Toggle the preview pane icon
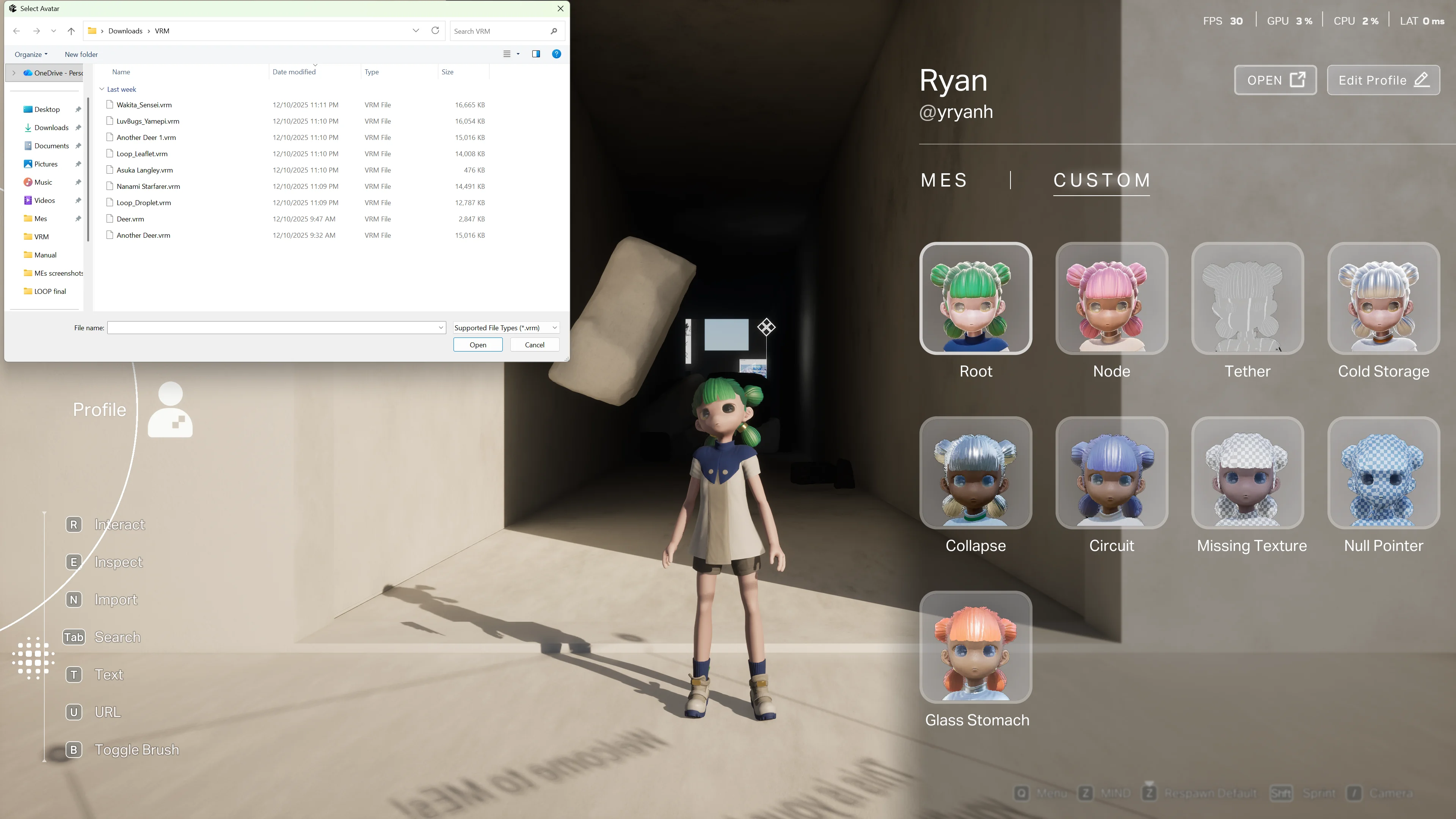 (536, 54)
